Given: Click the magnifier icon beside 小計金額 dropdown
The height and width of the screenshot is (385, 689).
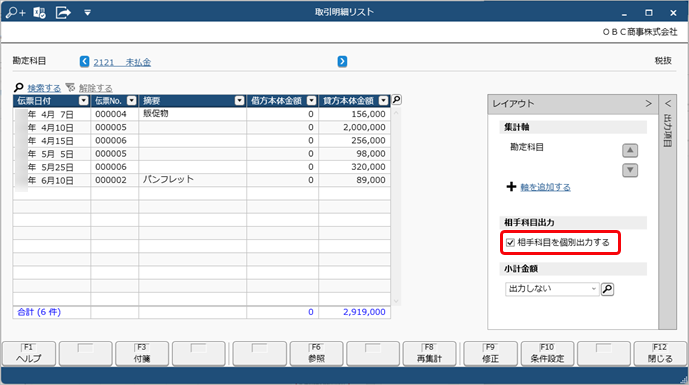Looking at the screenshot, I should coord(607,289).
